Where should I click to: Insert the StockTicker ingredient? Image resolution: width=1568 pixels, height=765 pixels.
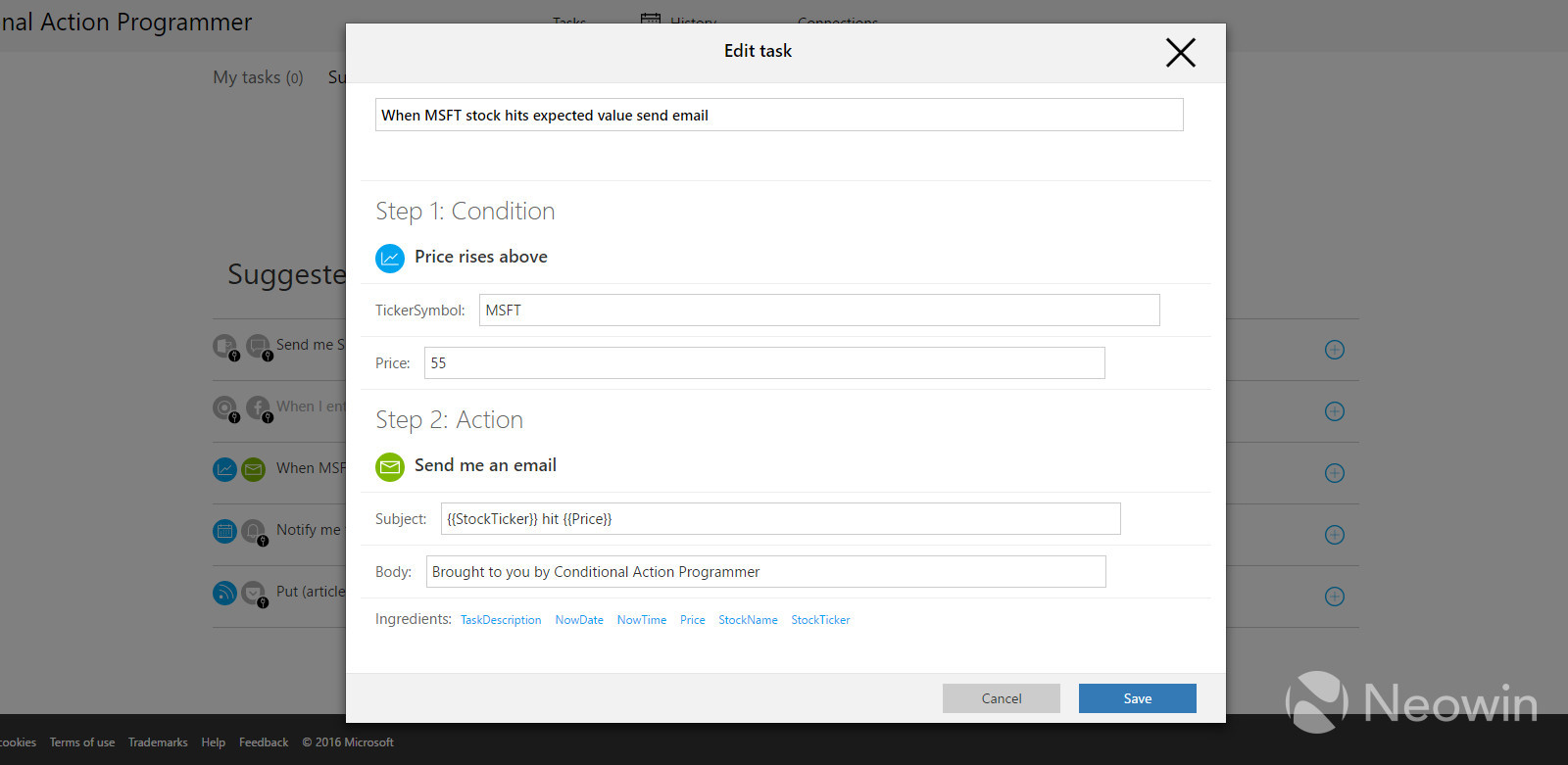[x=820, y=620]
